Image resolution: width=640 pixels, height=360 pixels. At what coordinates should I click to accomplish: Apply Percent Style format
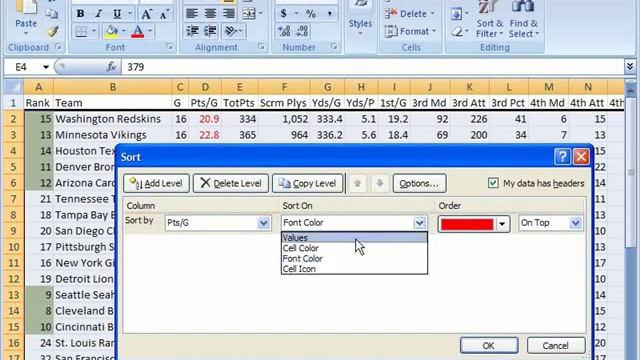[x=311, y=14]
